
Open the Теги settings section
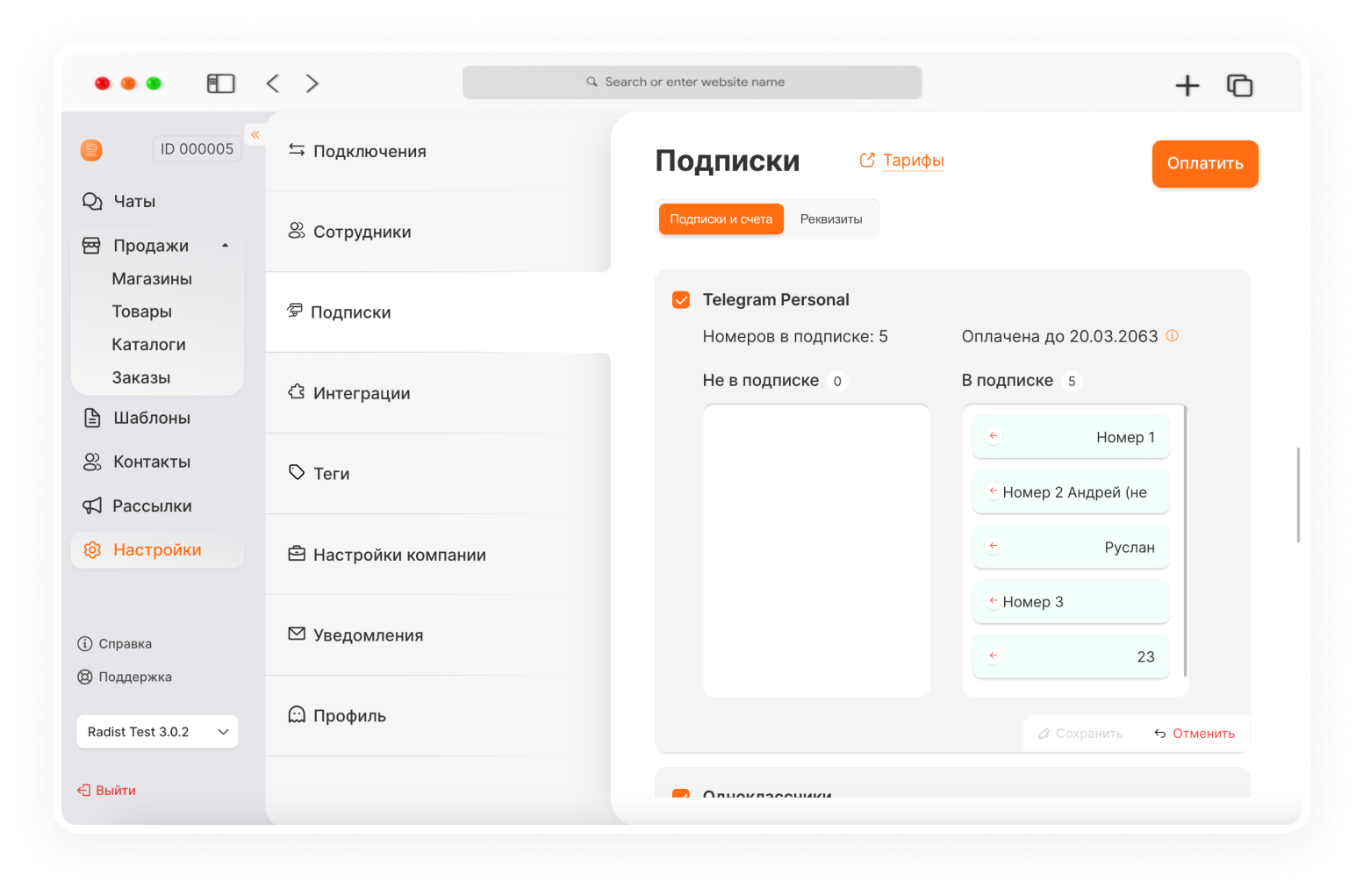click(438, 474)
